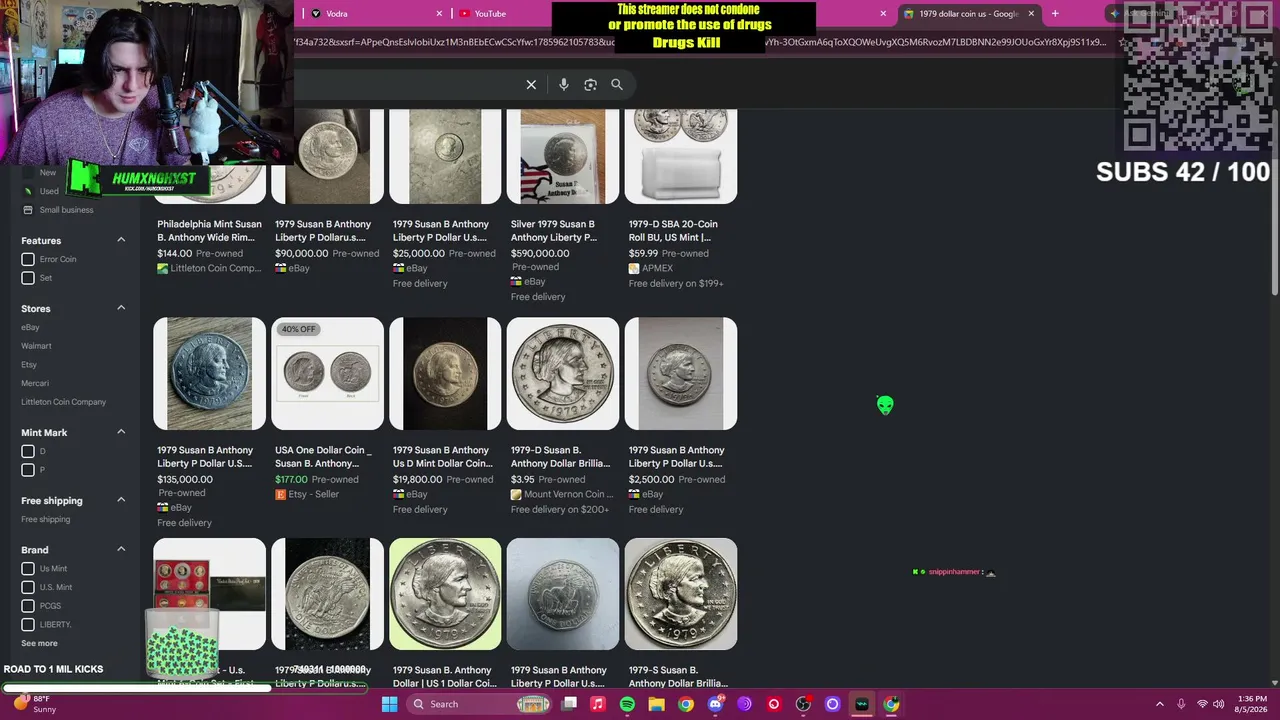Open a new browser tab
Viewport: 1280px width, 720px height.
point(1055,13)
